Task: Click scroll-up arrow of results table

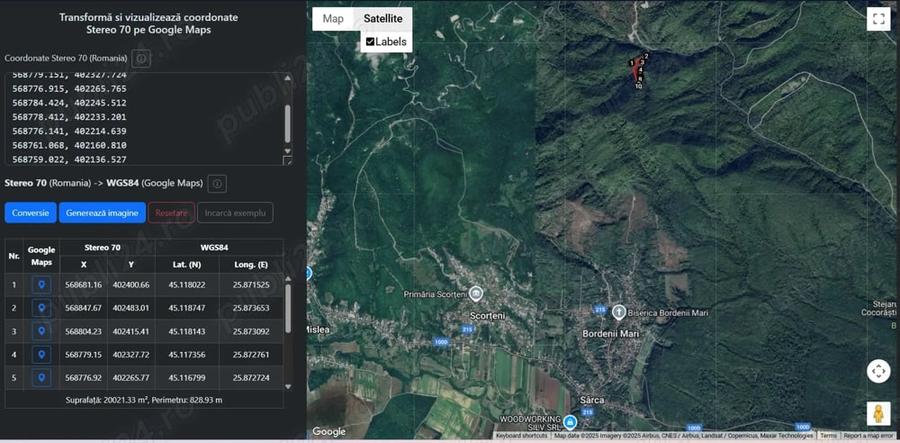Action: pos(288,279)
